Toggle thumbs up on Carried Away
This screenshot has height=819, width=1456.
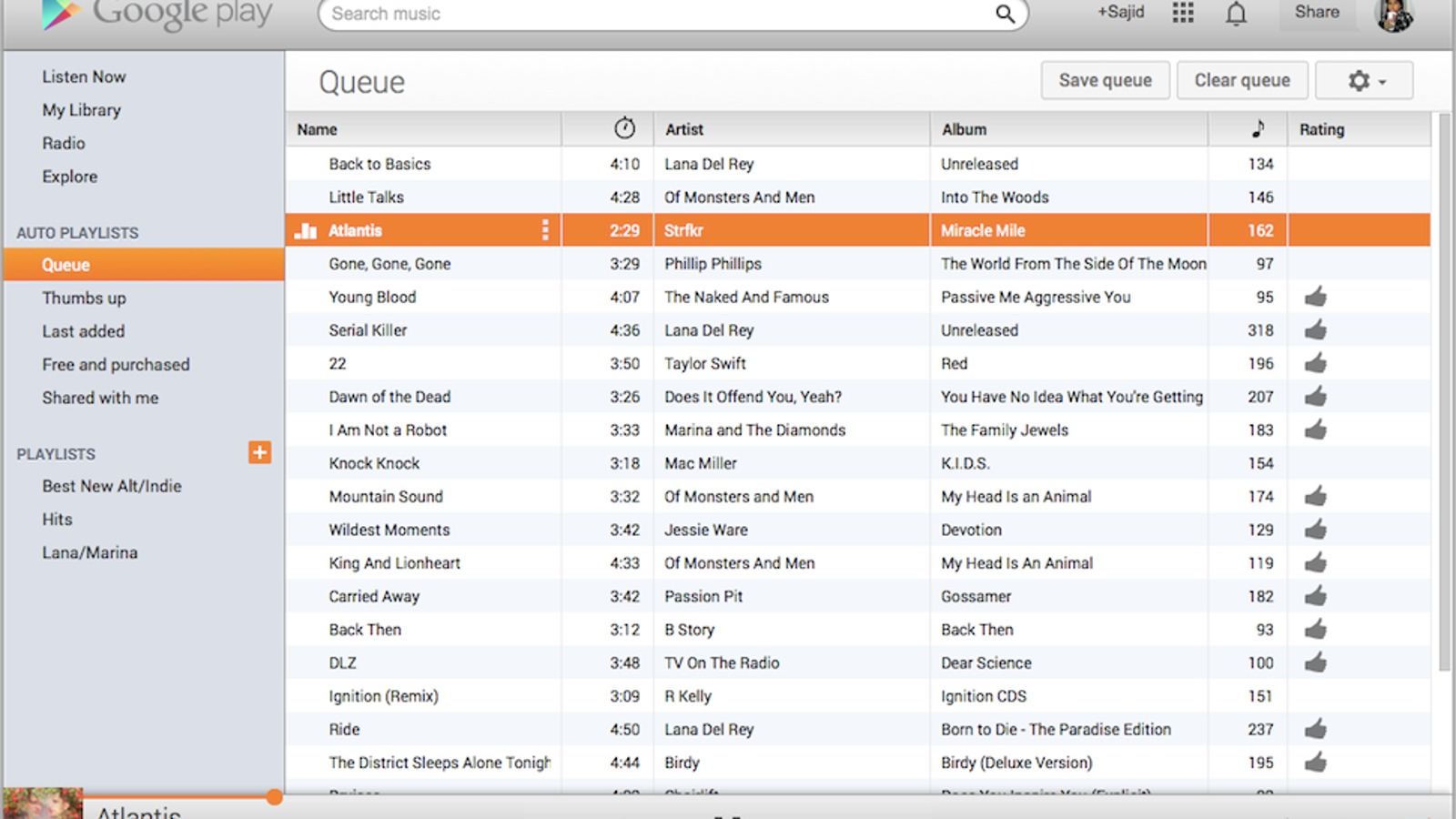click(x=1315, y=596)
